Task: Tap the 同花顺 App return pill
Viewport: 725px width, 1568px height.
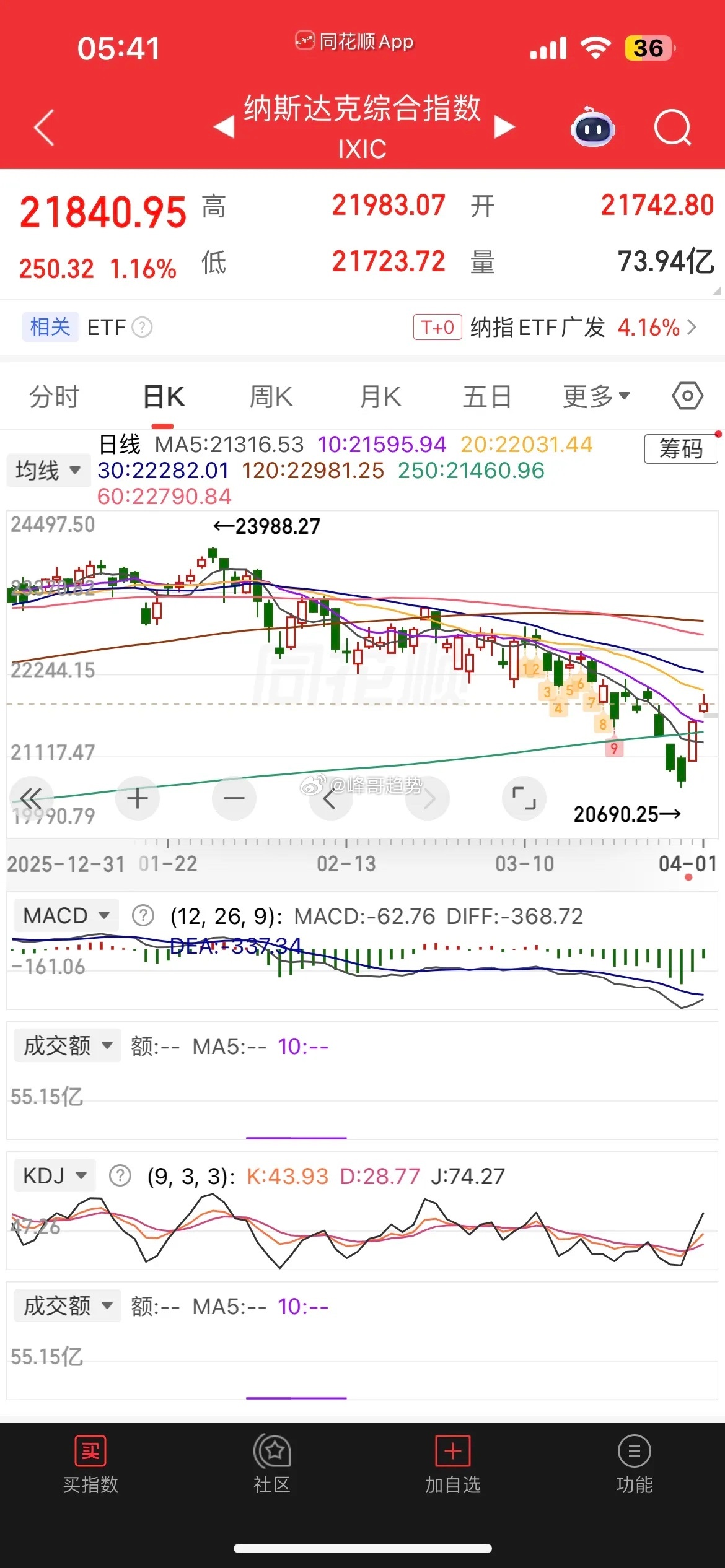Action: (354, 41)
